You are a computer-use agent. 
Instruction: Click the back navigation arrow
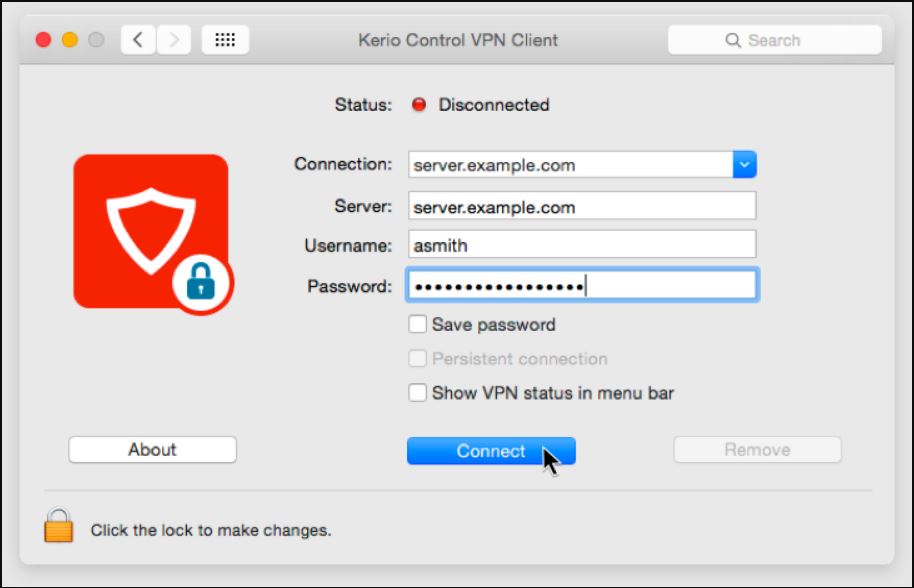pyautogui.click(x=137, y=40)
